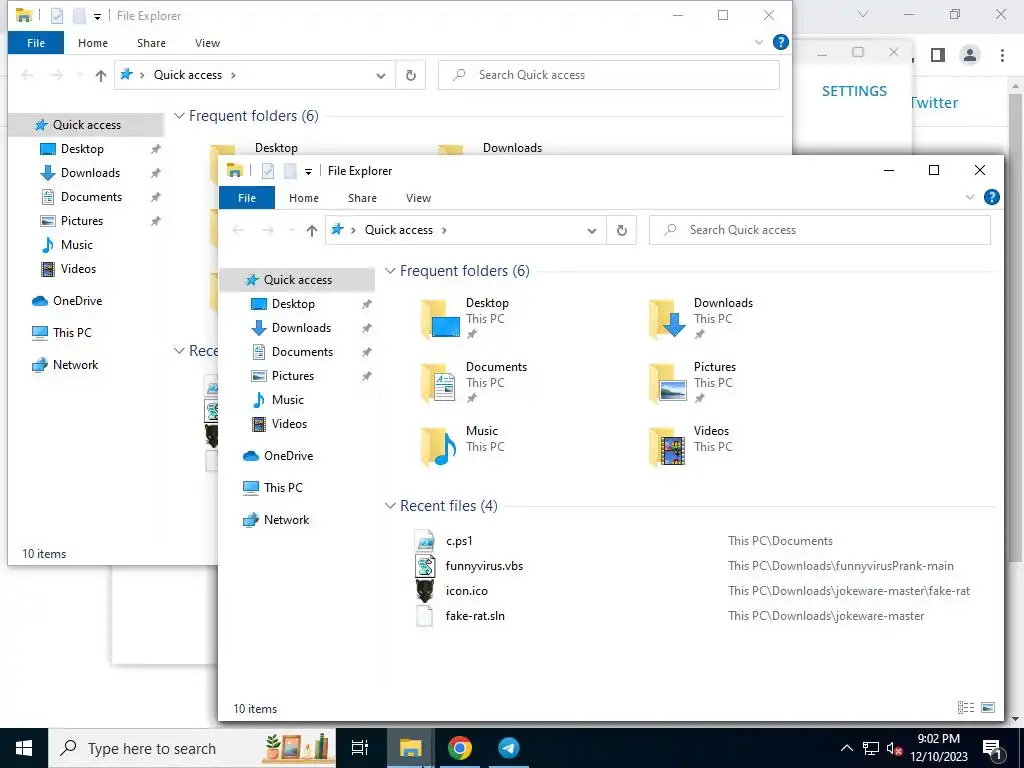Open Documents folder tile in front window
The image size is (1024, 768).
coord(473,382)
